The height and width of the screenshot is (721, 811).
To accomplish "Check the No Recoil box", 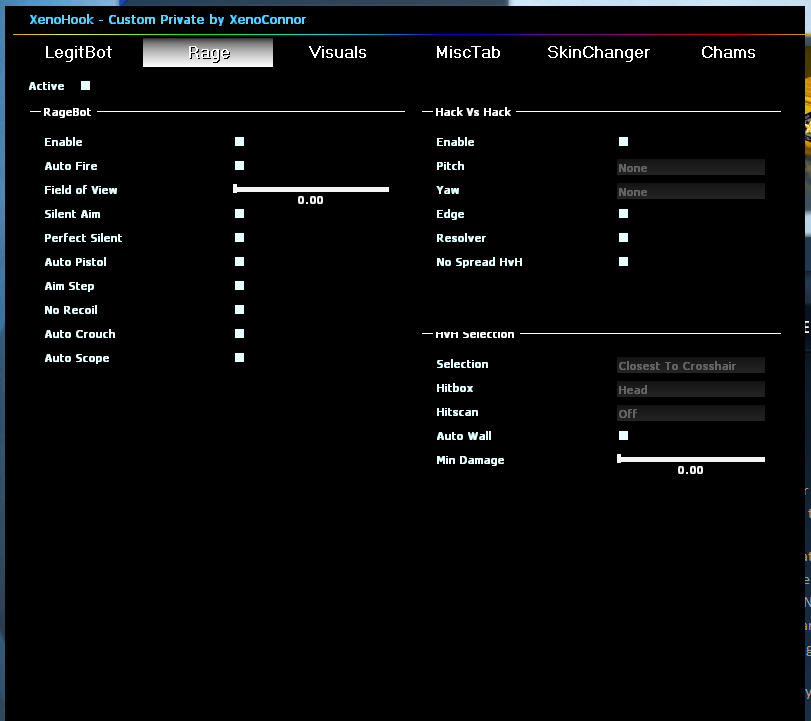I will (239, 309).
